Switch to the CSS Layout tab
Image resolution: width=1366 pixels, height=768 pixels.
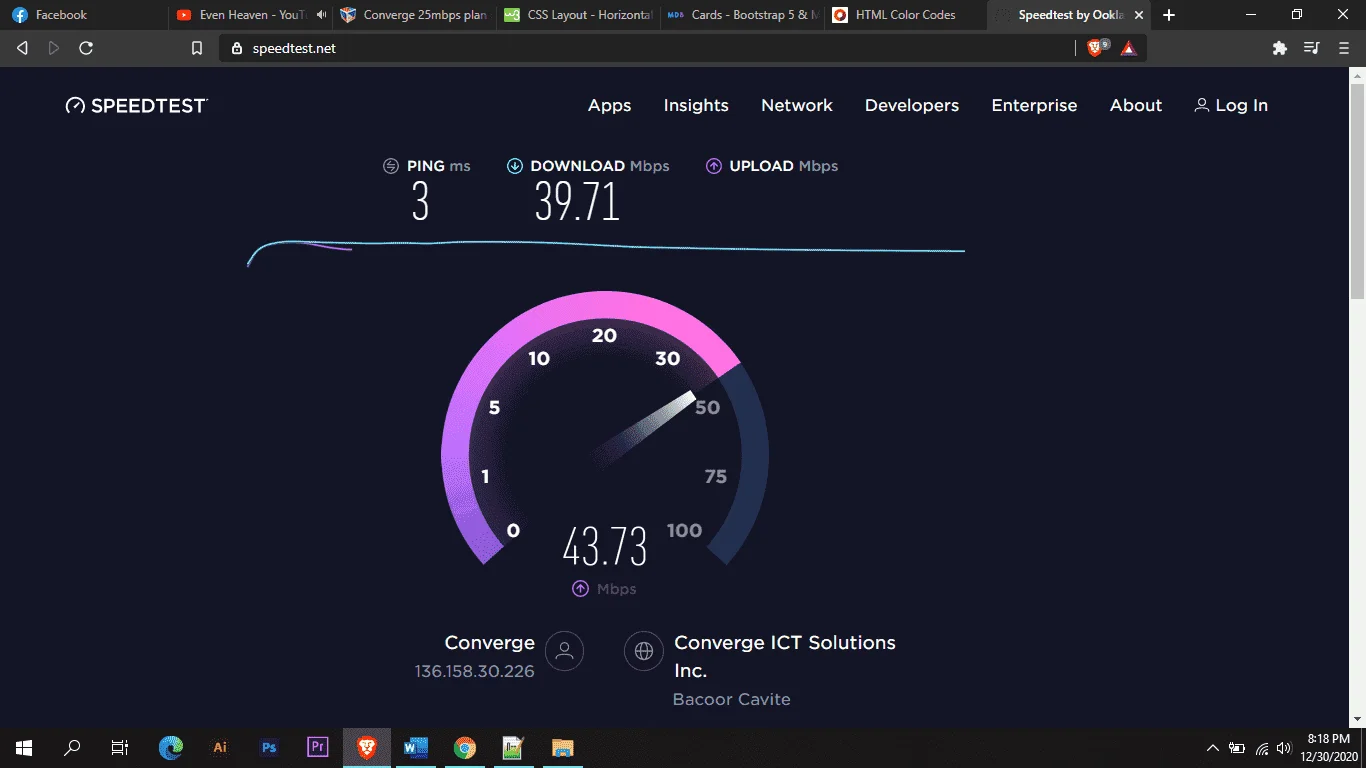pyautogui.click(x=578, y=15)
